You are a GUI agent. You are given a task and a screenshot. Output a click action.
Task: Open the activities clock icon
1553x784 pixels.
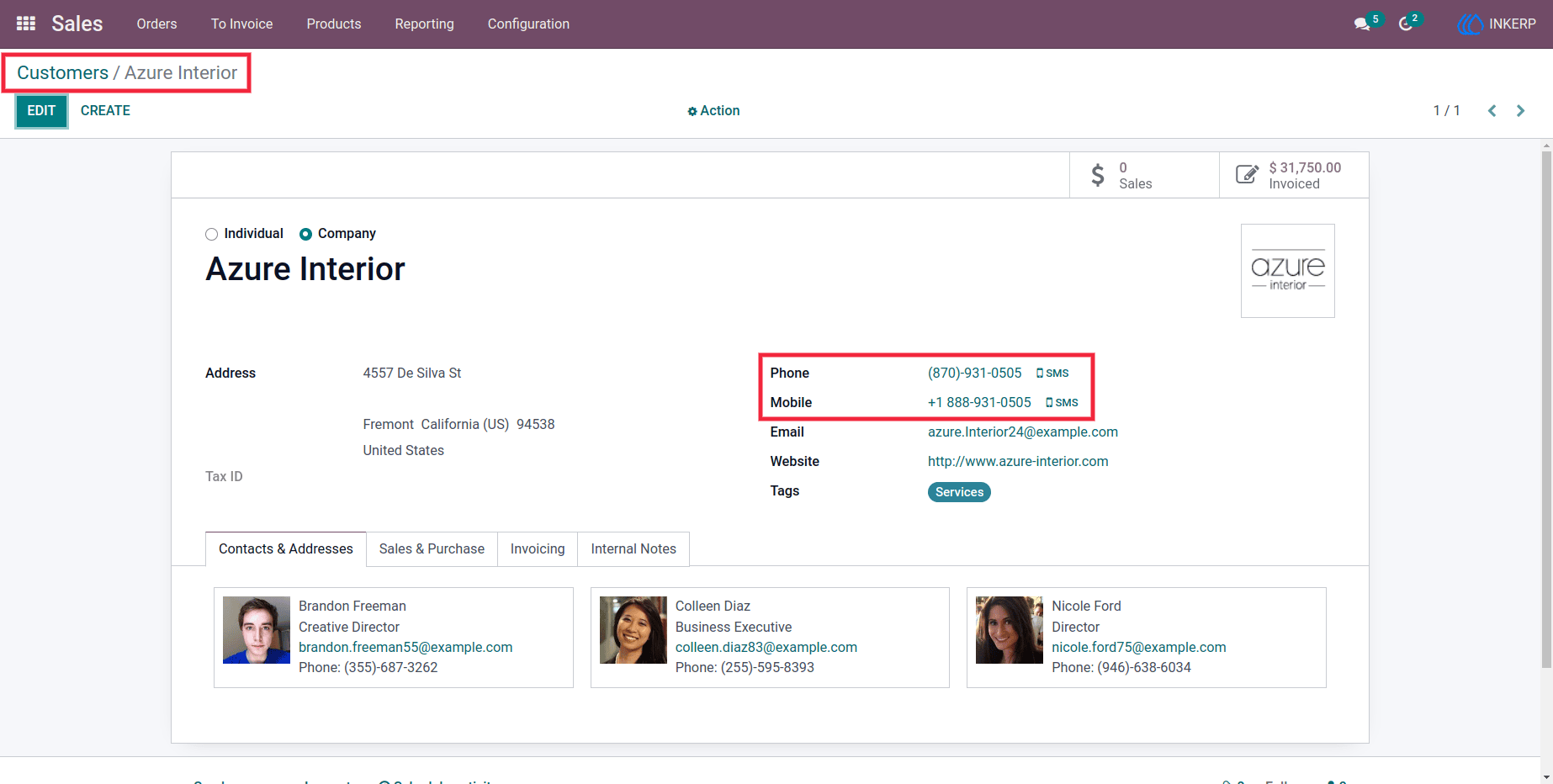point(1406,24)
